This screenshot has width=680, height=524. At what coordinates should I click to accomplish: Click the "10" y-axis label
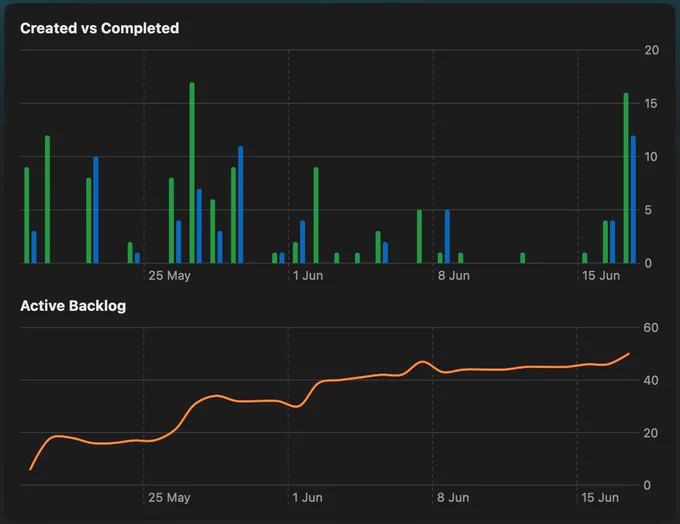point(651,157)
